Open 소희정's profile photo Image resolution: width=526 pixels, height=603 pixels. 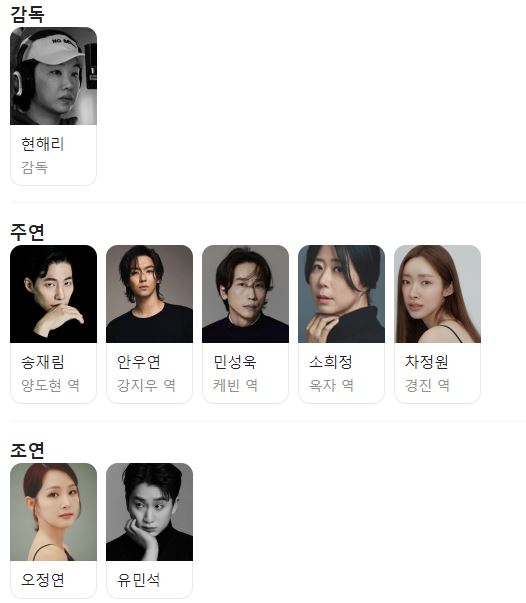coord(341,294)
